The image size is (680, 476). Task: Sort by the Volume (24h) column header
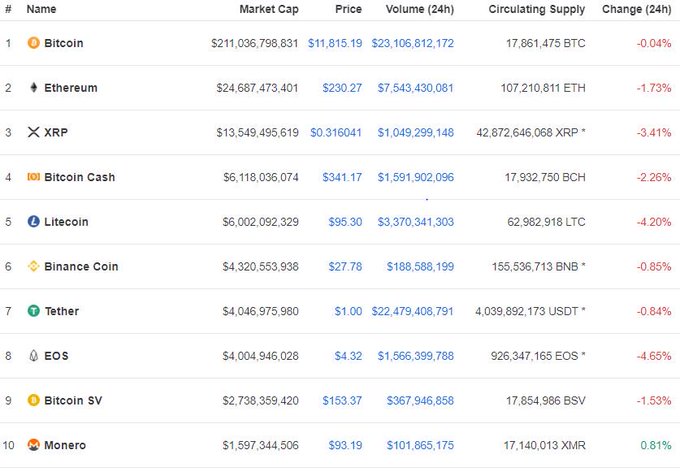420,9
